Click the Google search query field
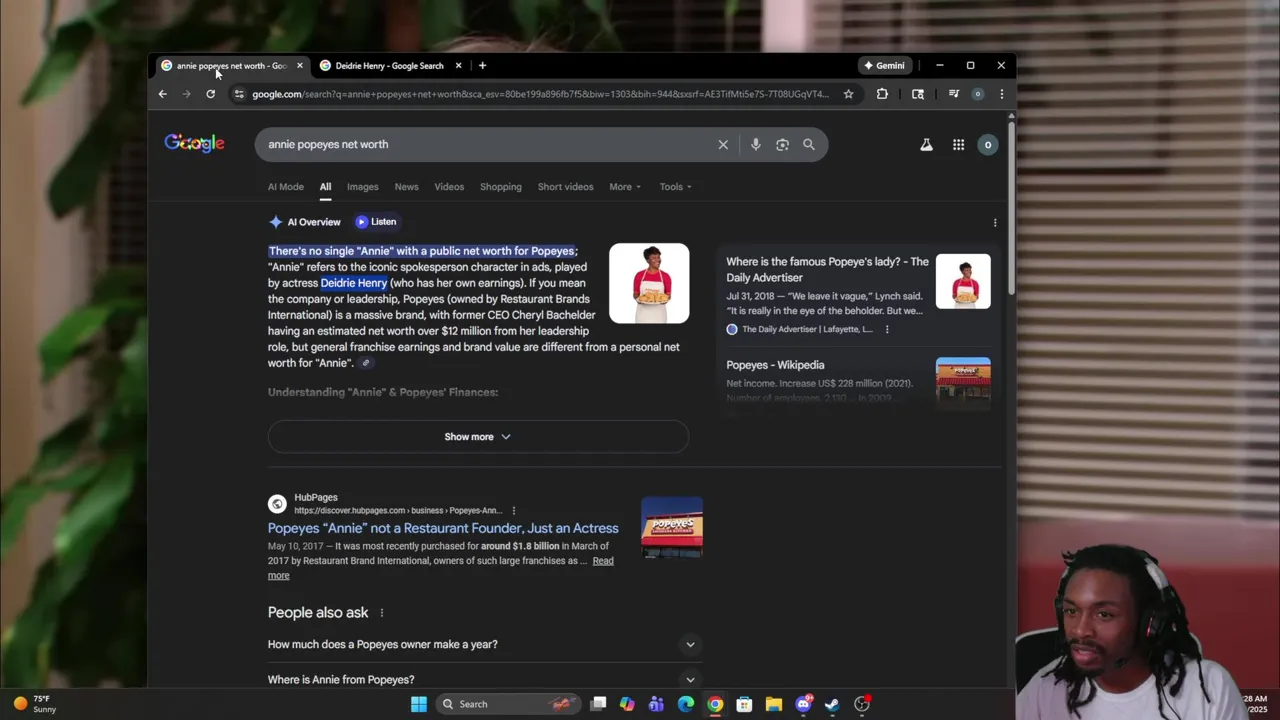This screenshot has height=720, width=1280. tap(488, 144)
